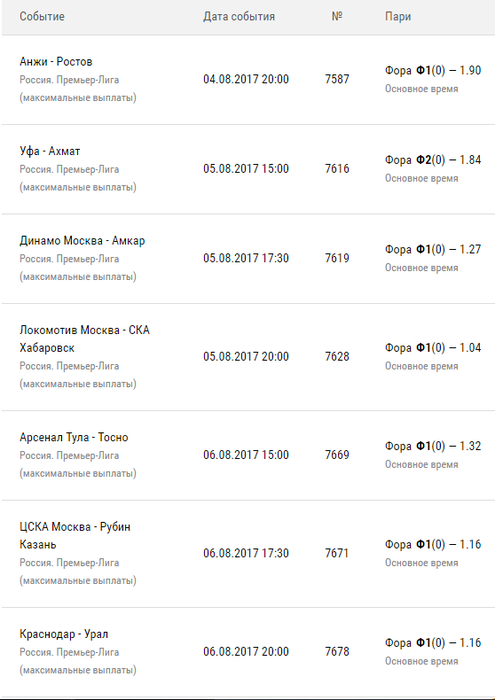This screenshot has width=495, height=700.
Task: Select the Фора Ф1(0) 1.32 bet
Action: [x=433, y=446]
